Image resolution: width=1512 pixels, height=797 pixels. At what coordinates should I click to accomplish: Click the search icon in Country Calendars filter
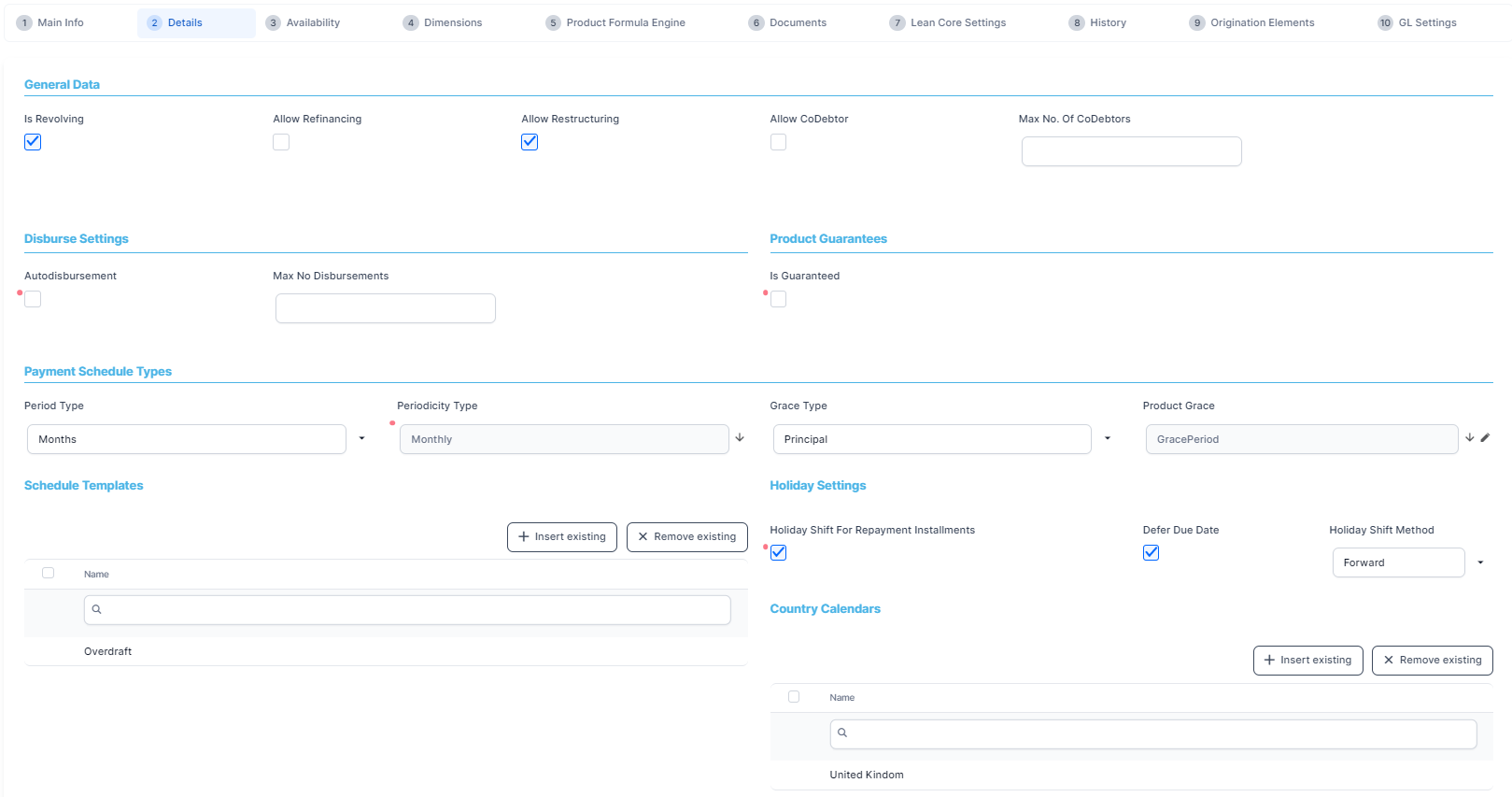pyautogui.click(x=842, y=733)
